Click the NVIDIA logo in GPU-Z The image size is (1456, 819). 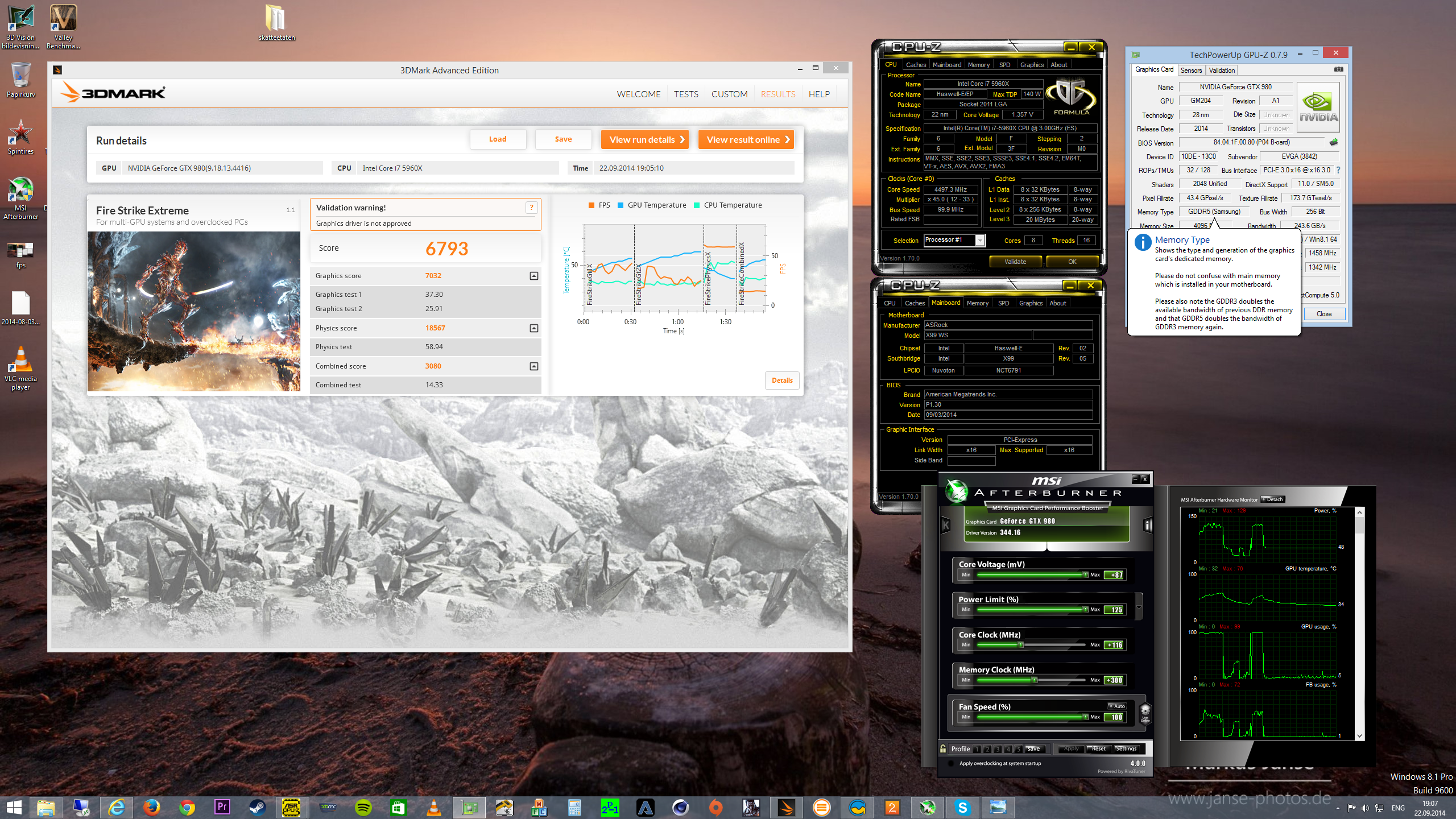1318,107
